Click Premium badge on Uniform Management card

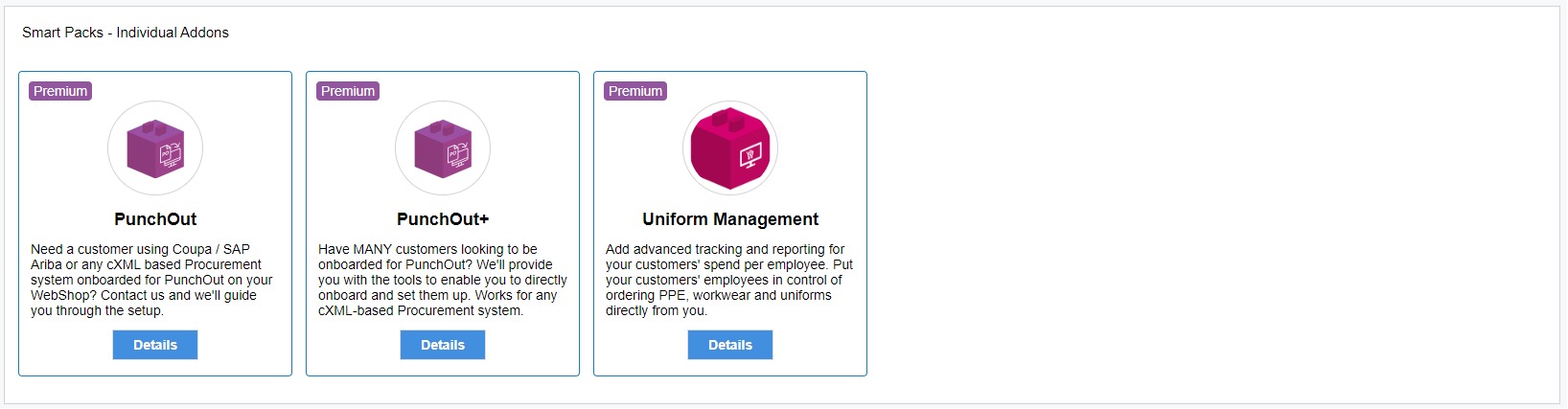(635, 91)
